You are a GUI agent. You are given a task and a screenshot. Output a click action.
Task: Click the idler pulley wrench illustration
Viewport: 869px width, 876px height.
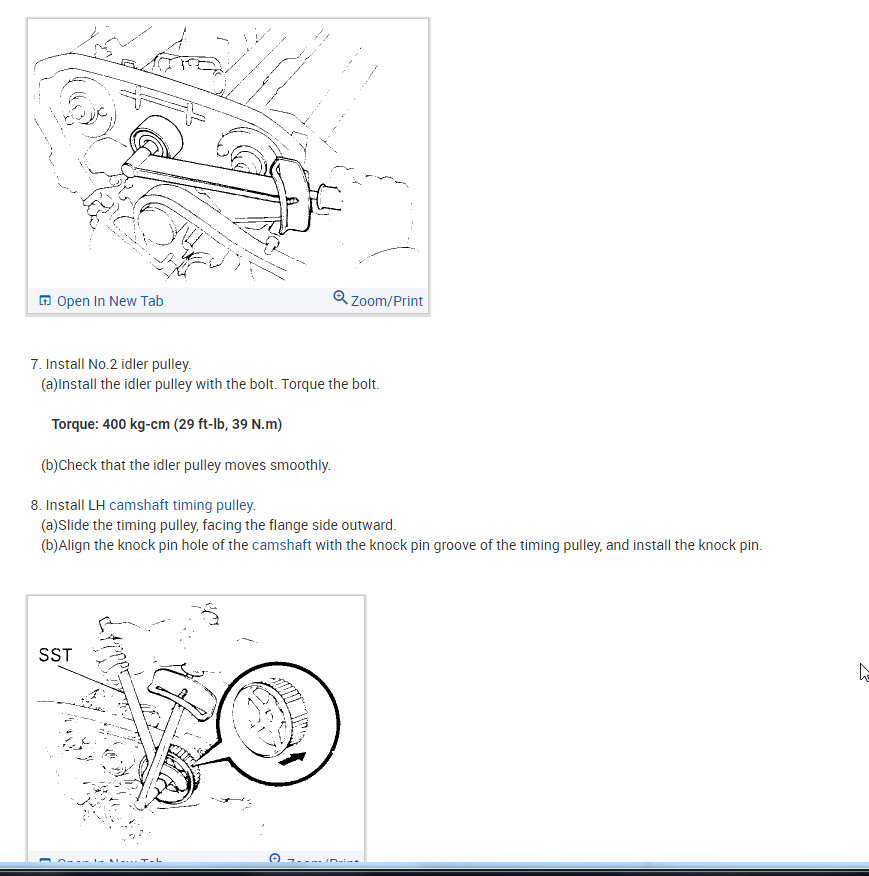point(228,154)
